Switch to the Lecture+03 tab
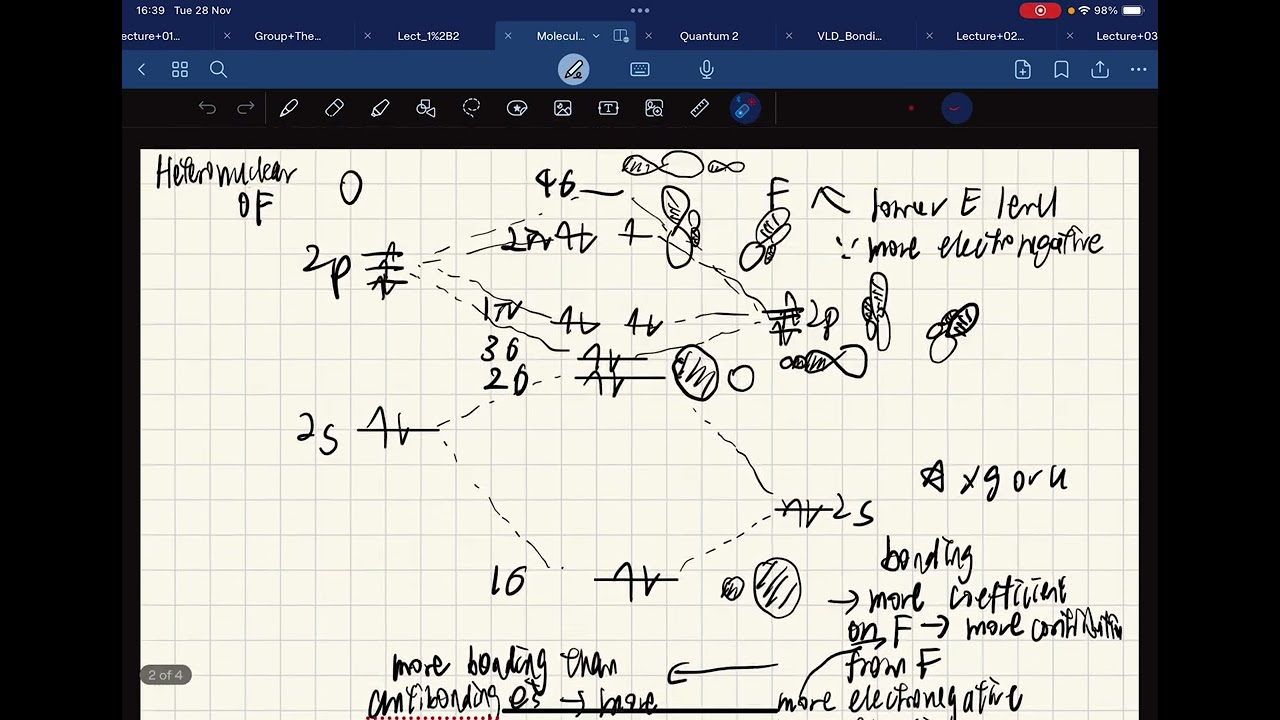This screenshot has width=1280, height=720. pyautogui.click(x=1127, y=36)
